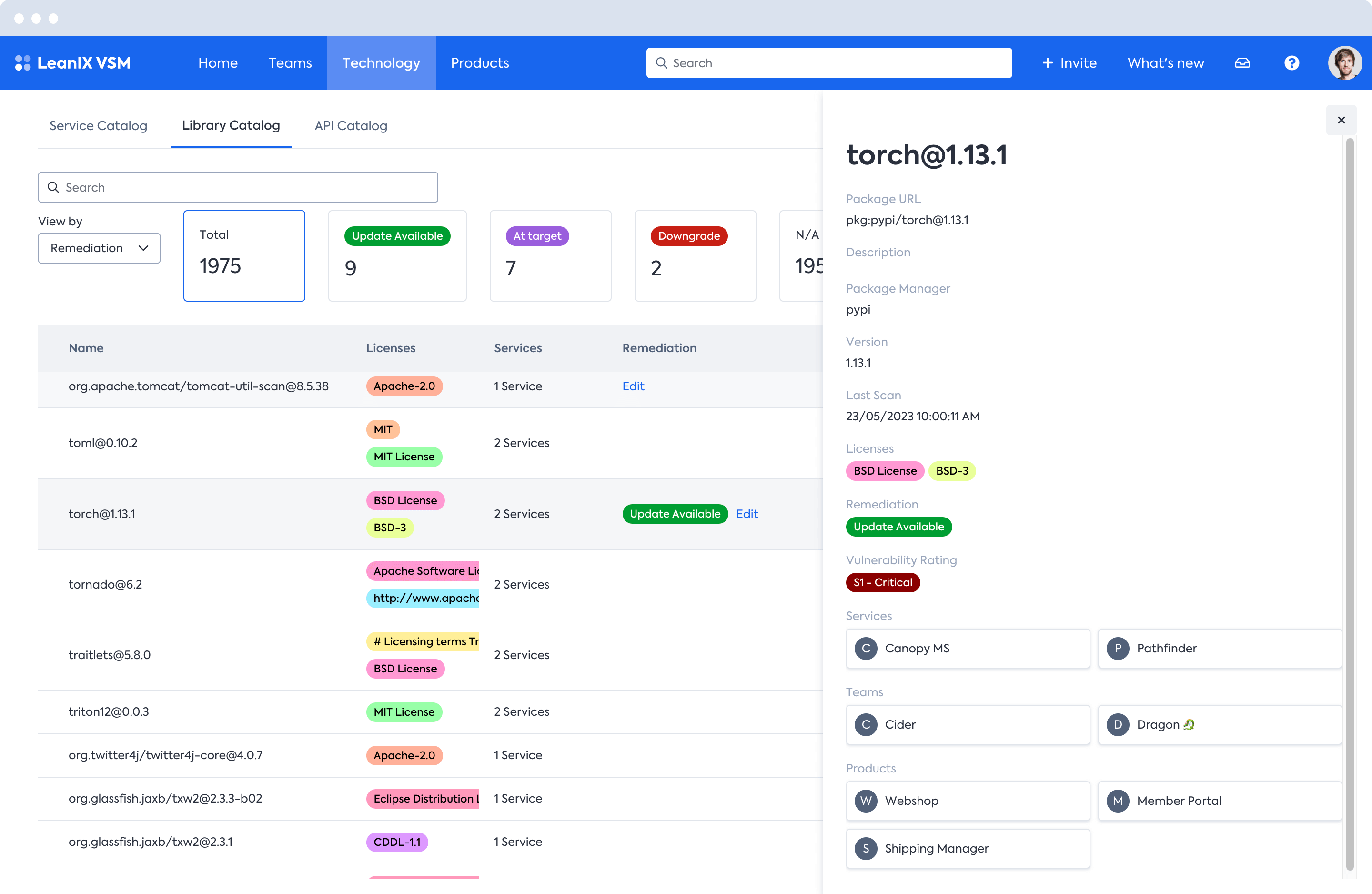Open the help question mark icon
The height and width of the screenshot is (894, 1372).
point(1292,63)
